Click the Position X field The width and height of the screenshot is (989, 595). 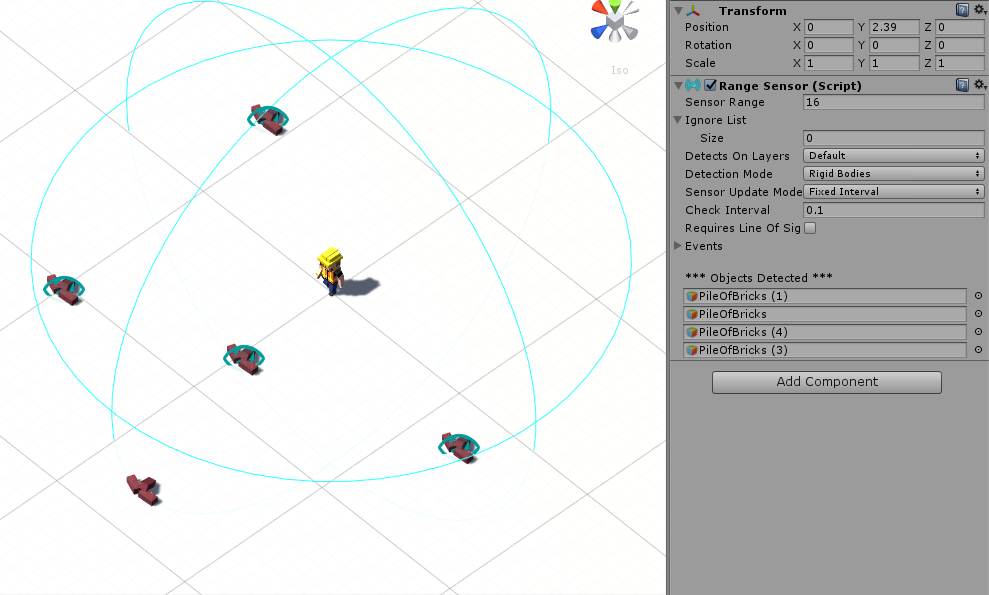(829, 27)
